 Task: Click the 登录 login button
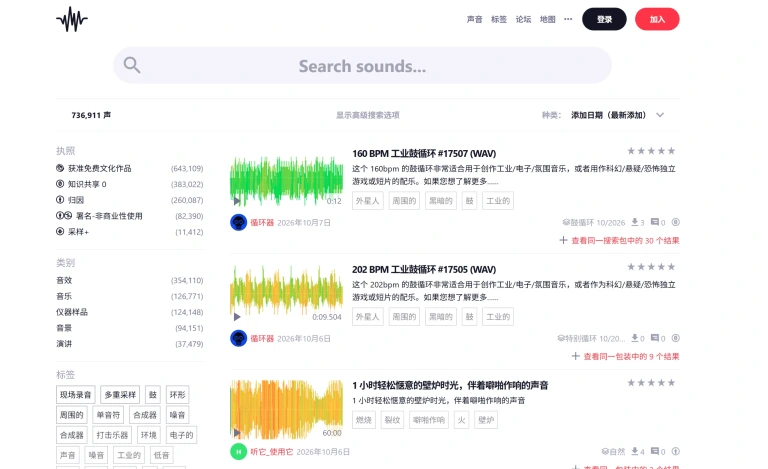(604, 19)
